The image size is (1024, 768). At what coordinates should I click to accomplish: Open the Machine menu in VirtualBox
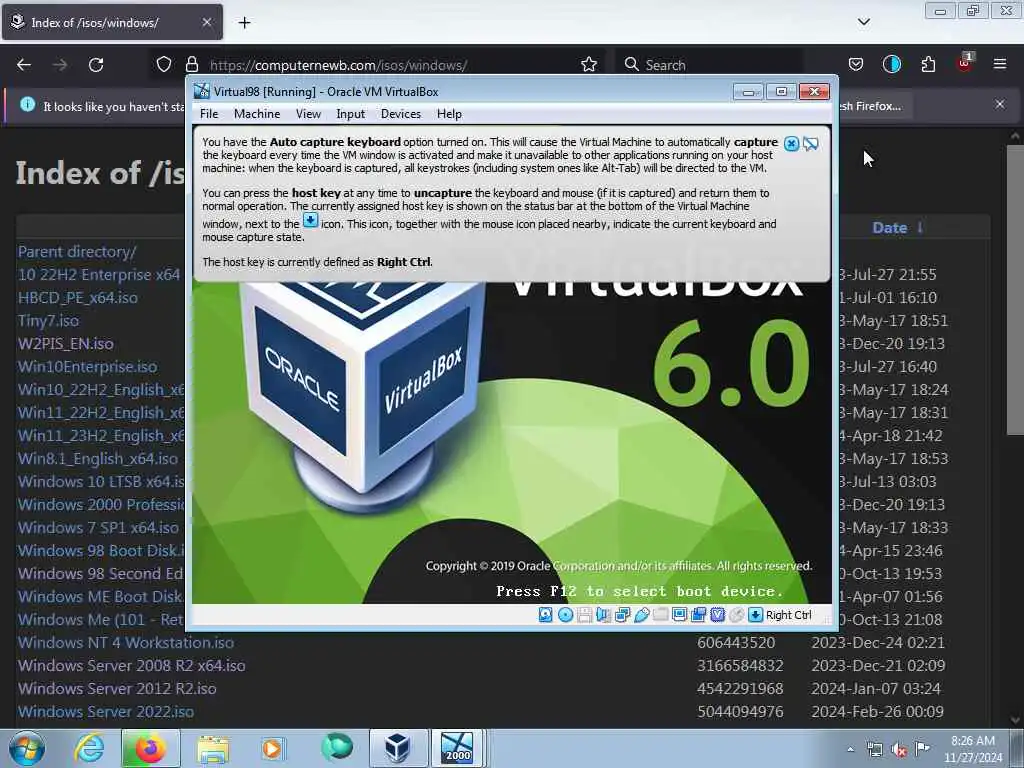257,114
